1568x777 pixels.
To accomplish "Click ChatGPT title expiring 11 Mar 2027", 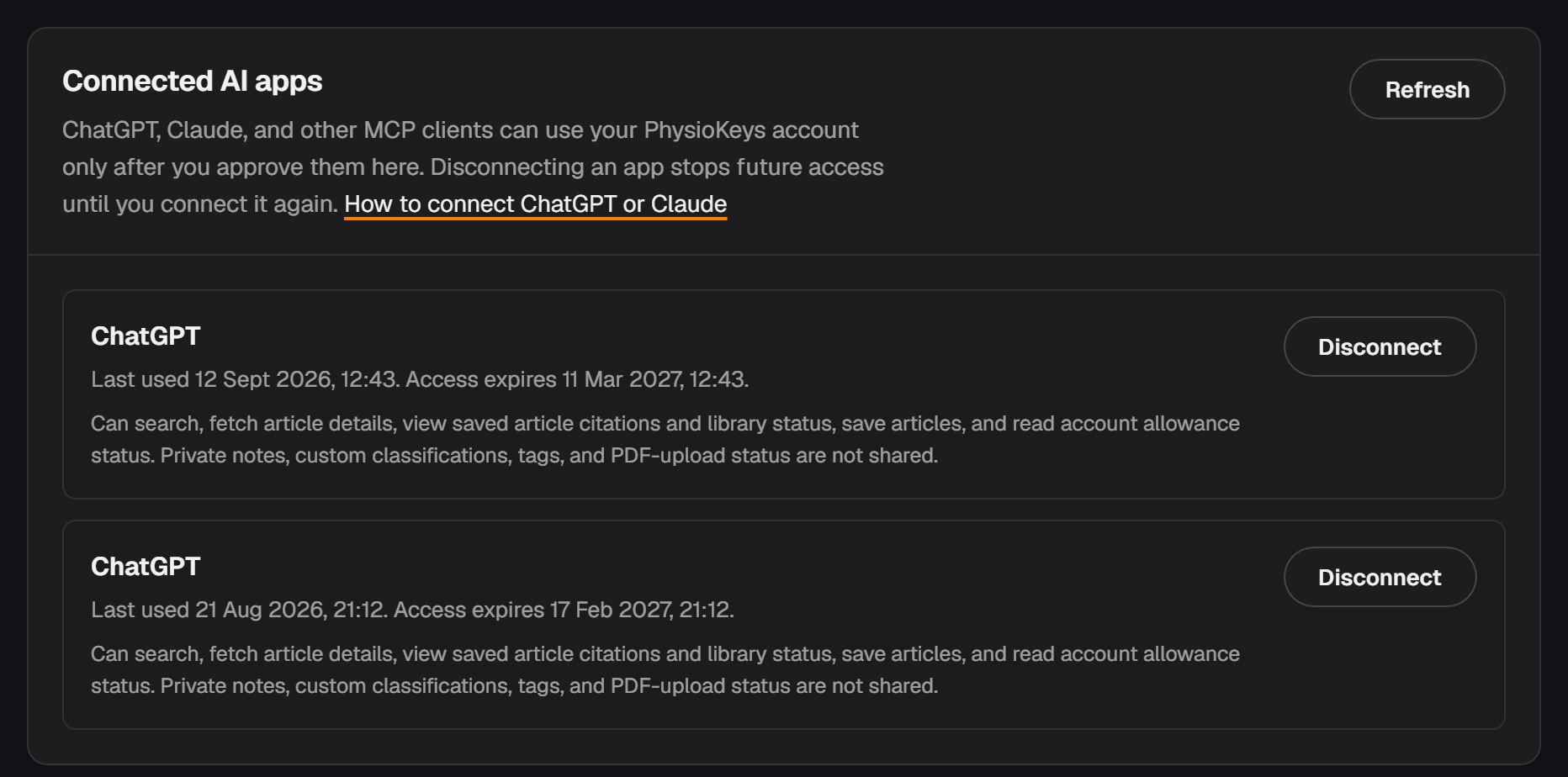I will [x=146, y=336].
